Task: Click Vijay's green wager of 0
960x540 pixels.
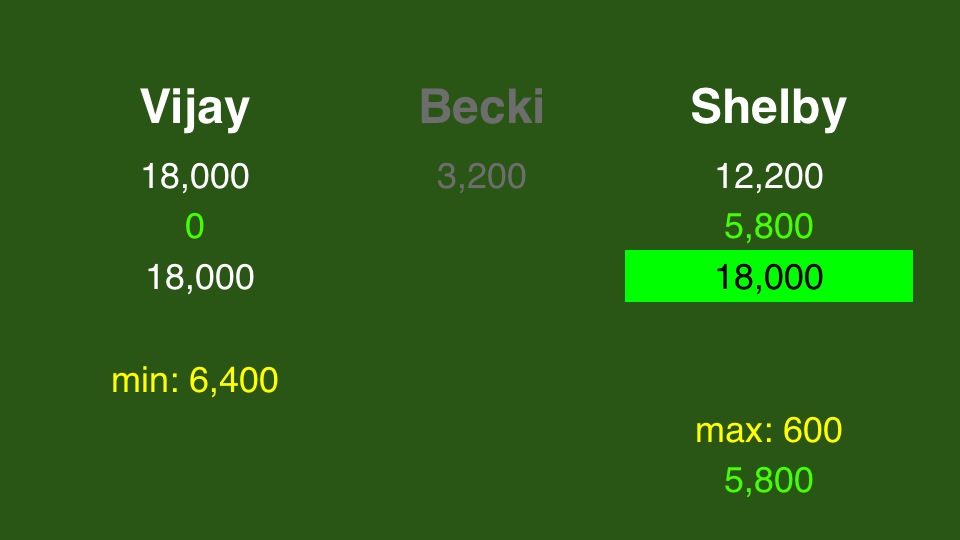Action: (195, 226)
